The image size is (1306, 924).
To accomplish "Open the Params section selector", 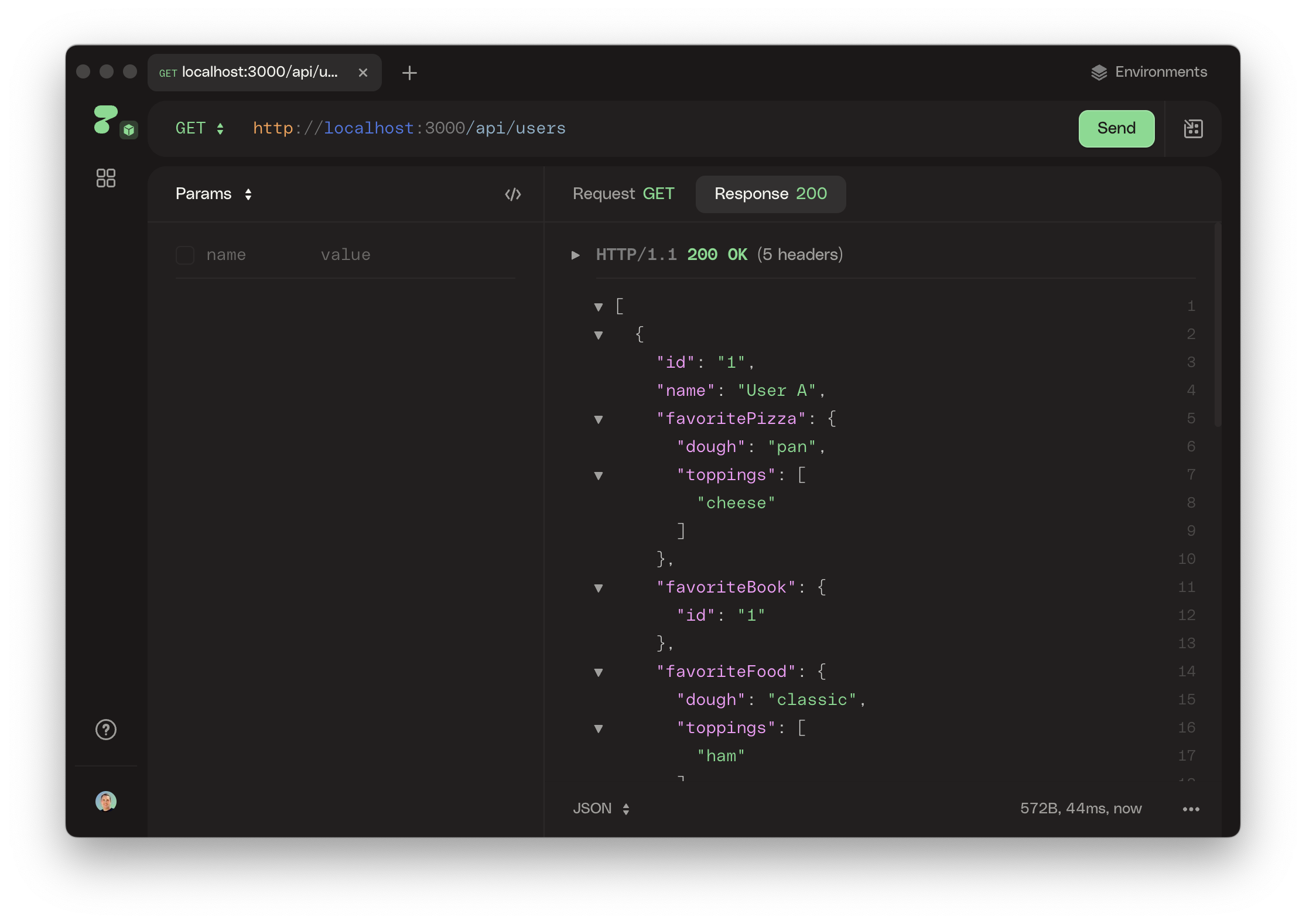I will click(x=214, y=194).
